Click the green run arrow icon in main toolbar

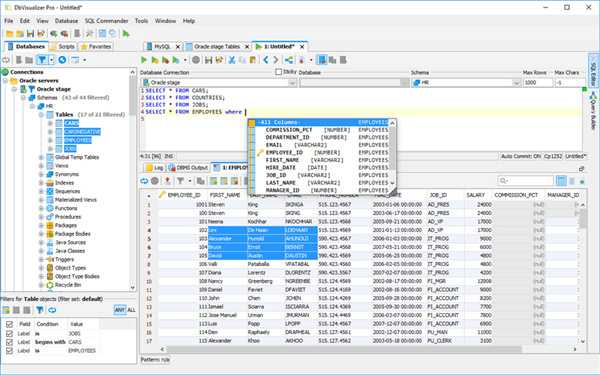point(126,34)
